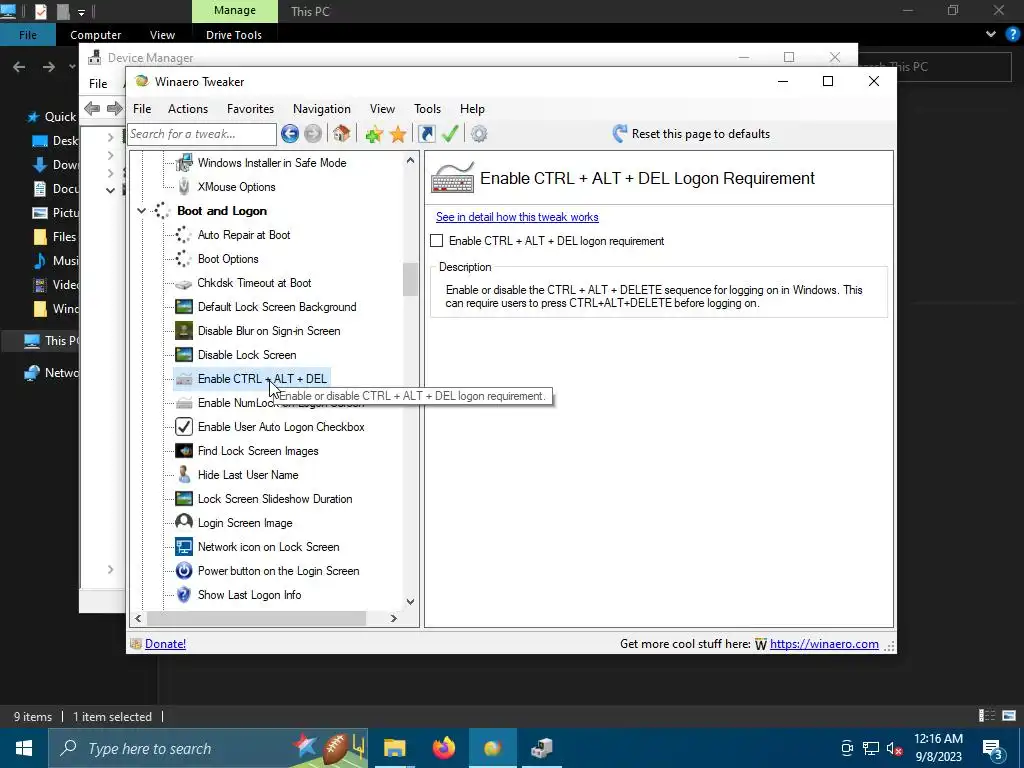Image resolution: width=1024 pixels, height=768 pixels.
Task: Select Network icon on Lock Screen entry
Action: [x=268, y=547]
